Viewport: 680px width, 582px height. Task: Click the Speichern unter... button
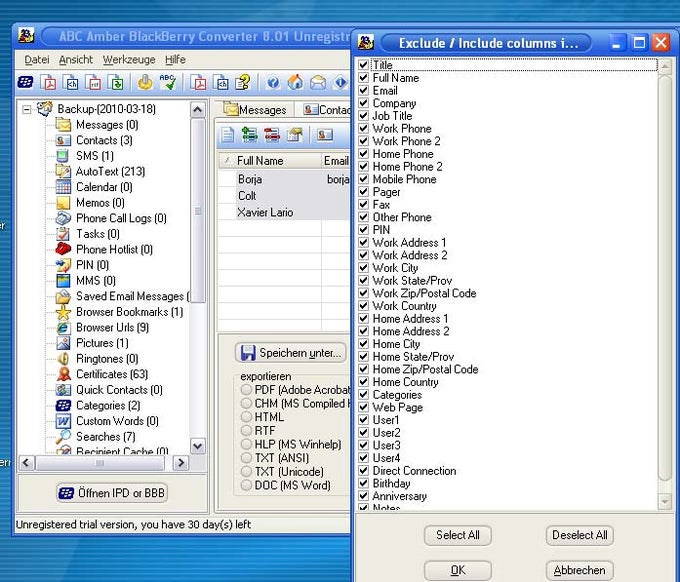[291, 353]
